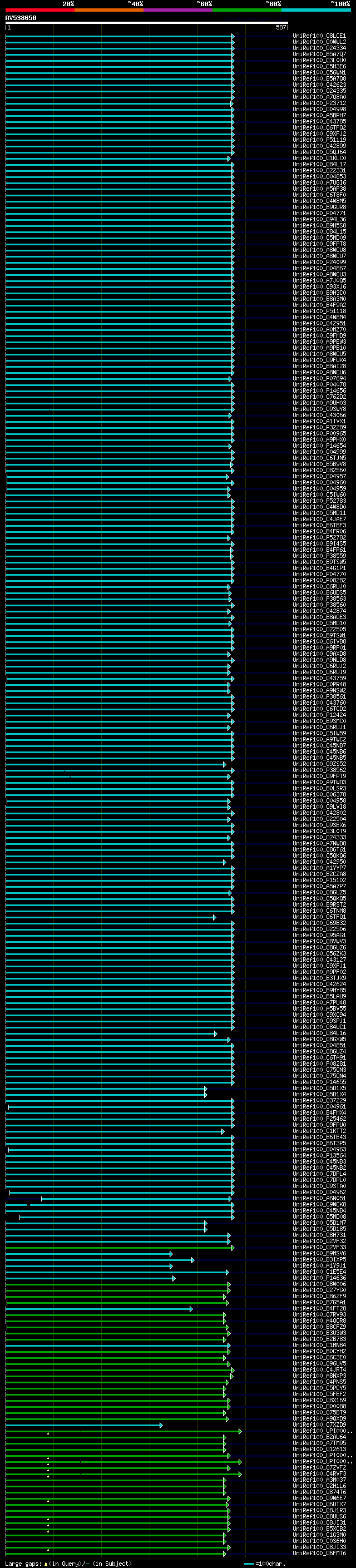
Task: Click the purple ~60% identity legend bar
Action: pyautogui.click(x=177, y=10)
